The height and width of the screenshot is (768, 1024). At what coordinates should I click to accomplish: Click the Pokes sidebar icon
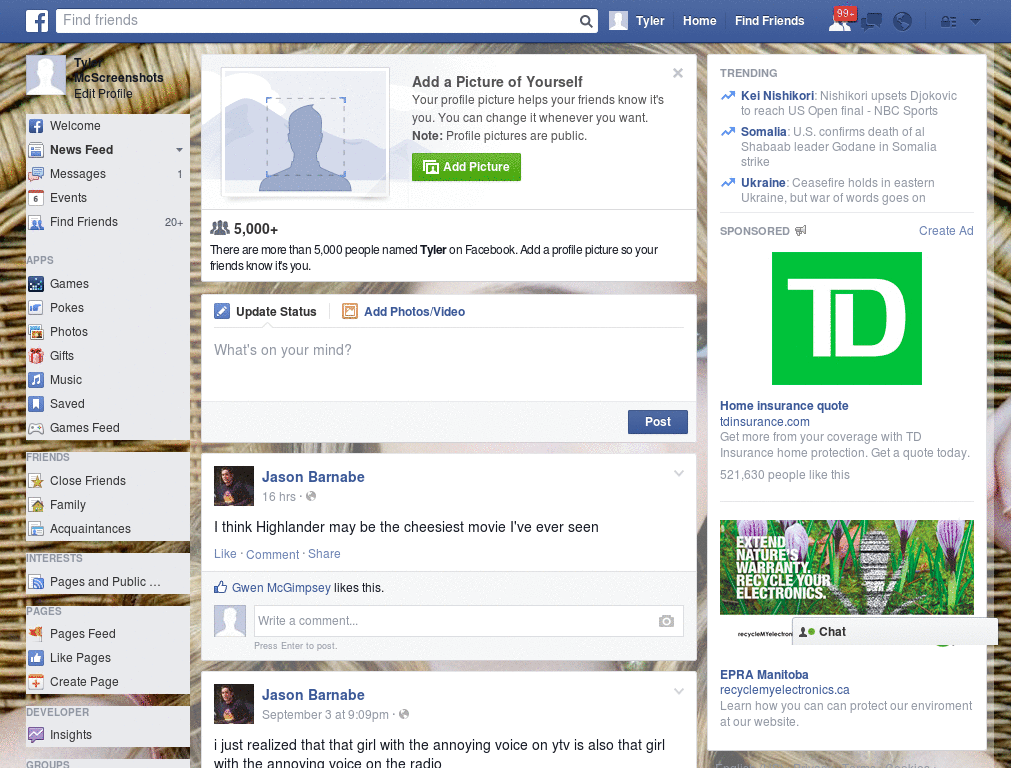[36, 308]
